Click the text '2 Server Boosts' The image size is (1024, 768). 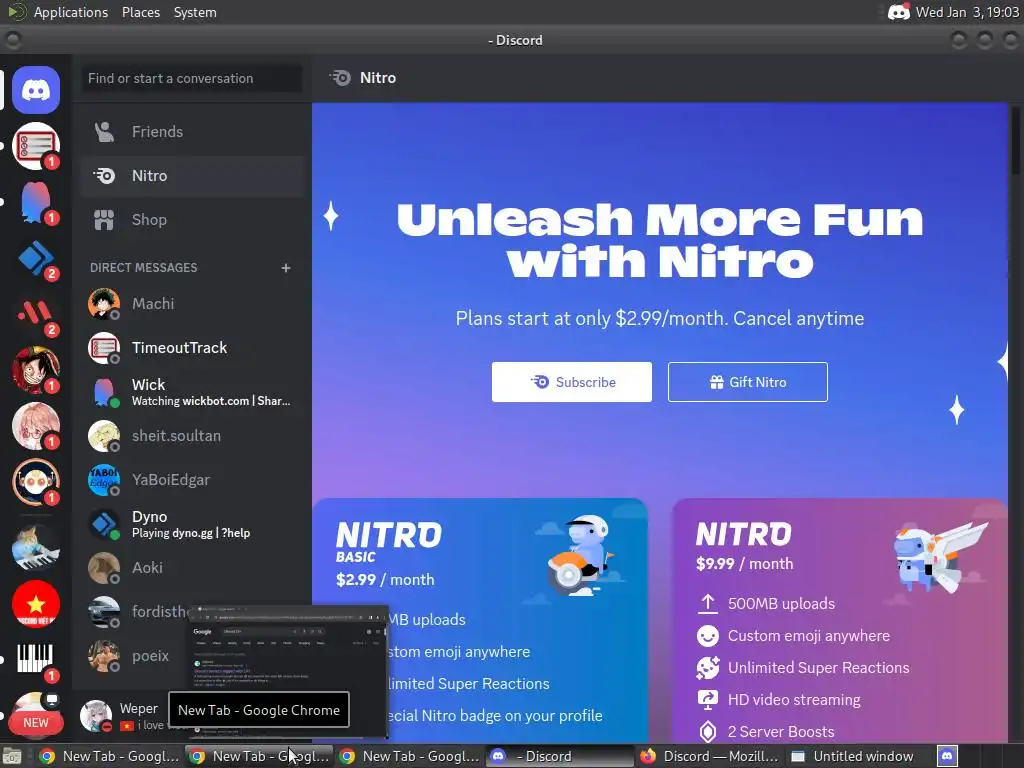point(781,731)
